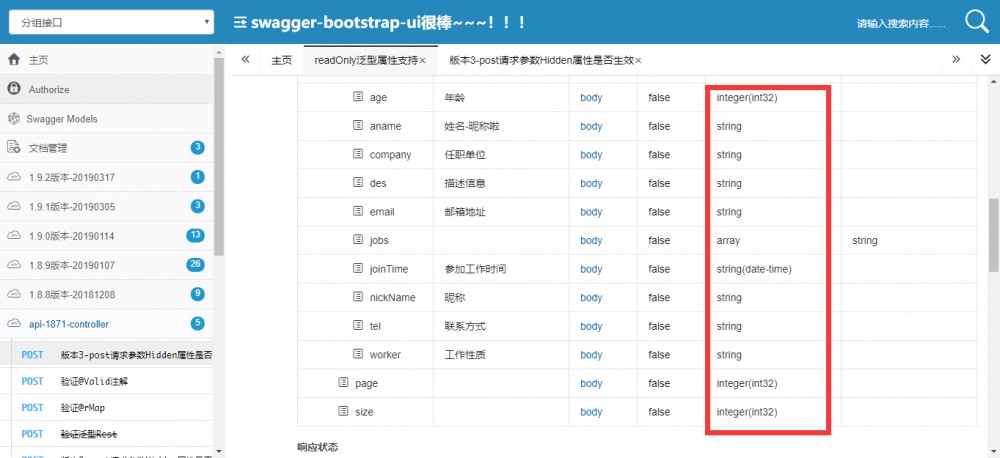Click the field icon beside des

(358, 182)
